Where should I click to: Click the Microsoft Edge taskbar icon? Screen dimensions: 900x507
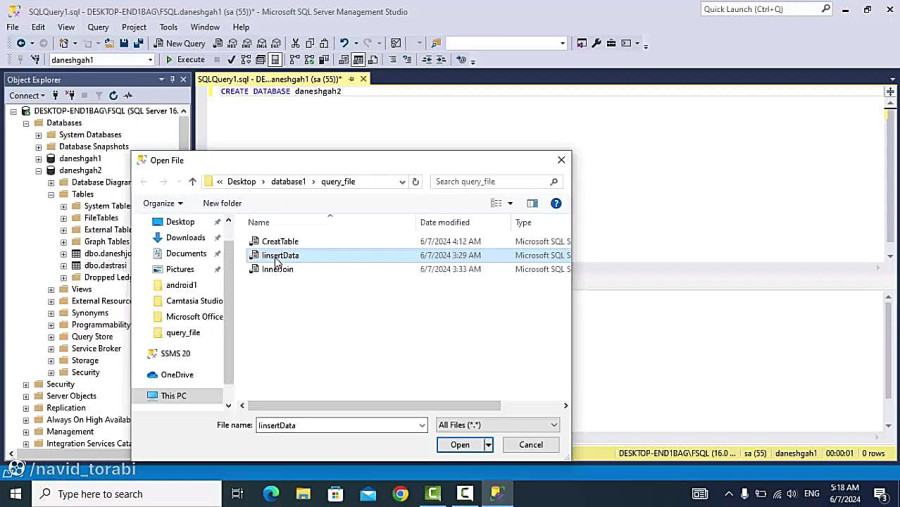(271, 493)
